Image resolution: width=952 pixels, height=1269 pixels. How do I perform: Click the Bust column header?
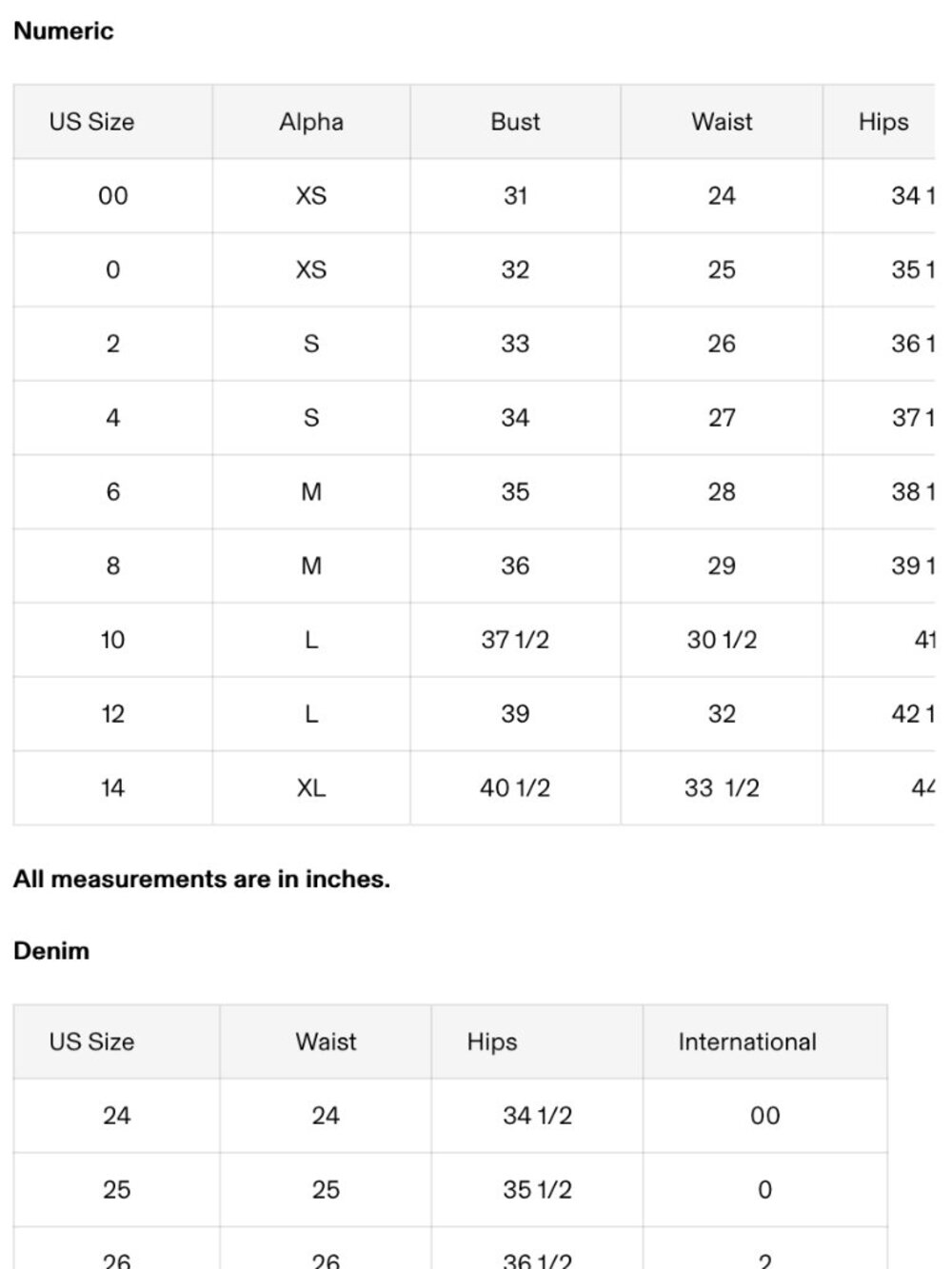(x=515, y=122)
